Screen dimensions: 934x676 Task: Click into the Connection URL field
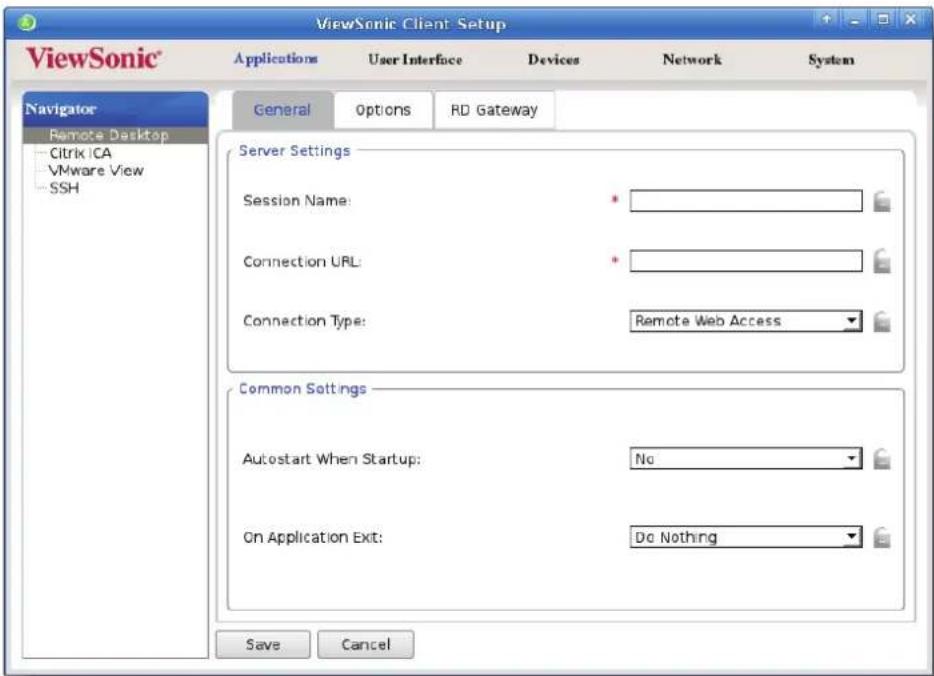(745, 260)
